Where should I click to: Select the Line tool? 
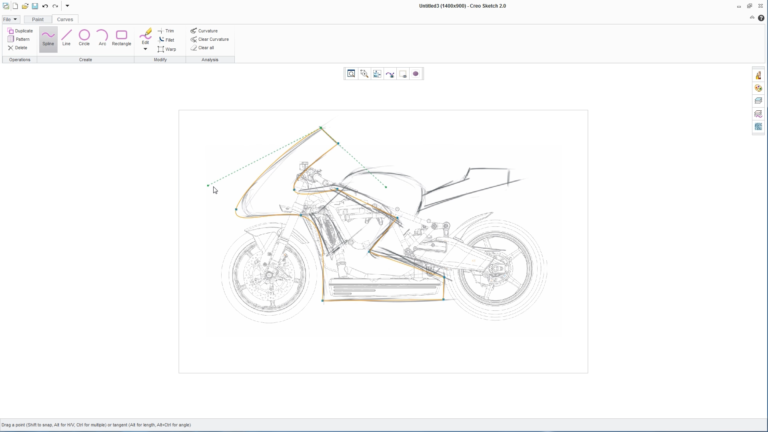pyautogui.click(x=66, y=38)
